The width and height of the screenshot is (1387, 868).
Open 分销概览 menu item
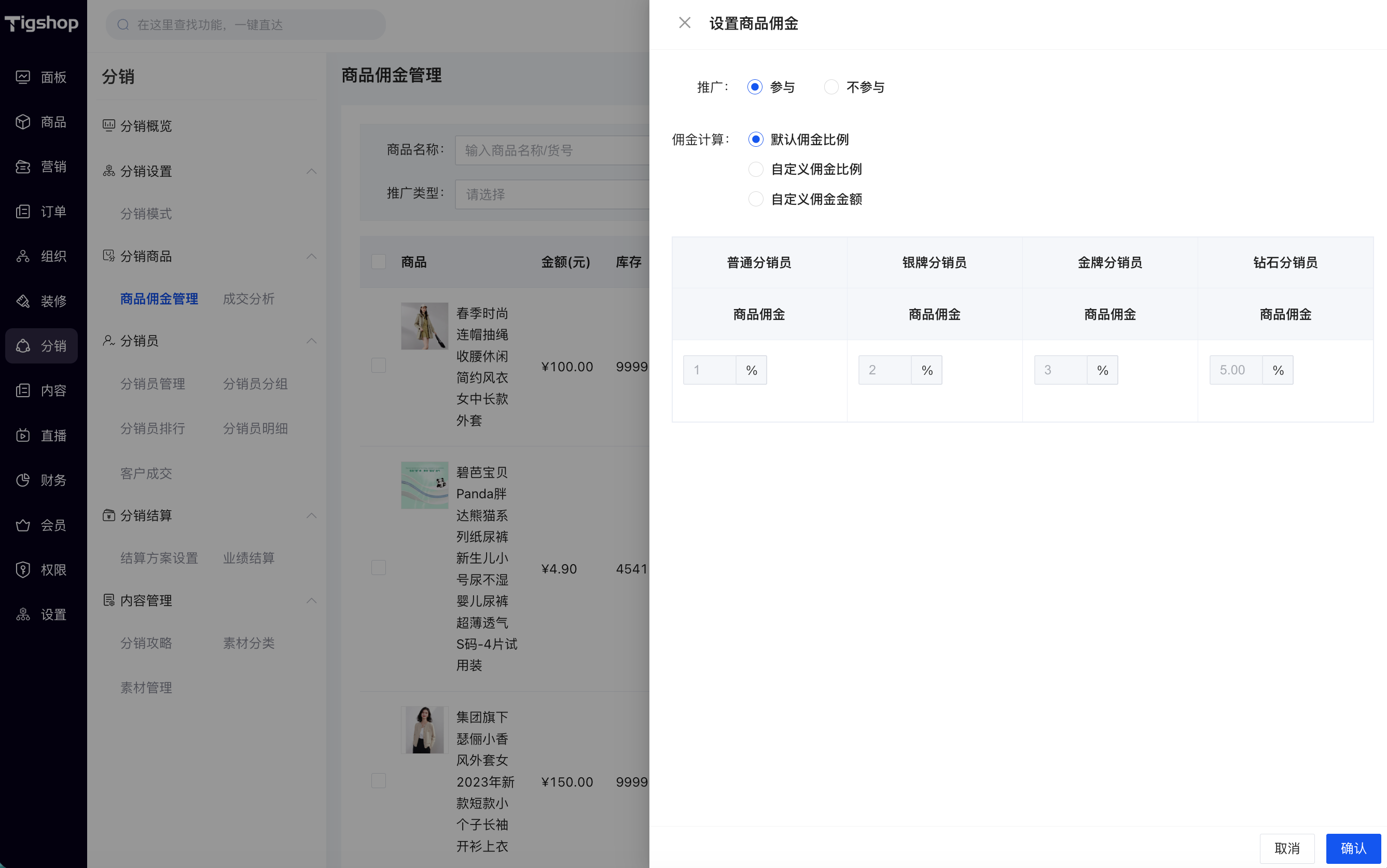[x=146, y=125]
